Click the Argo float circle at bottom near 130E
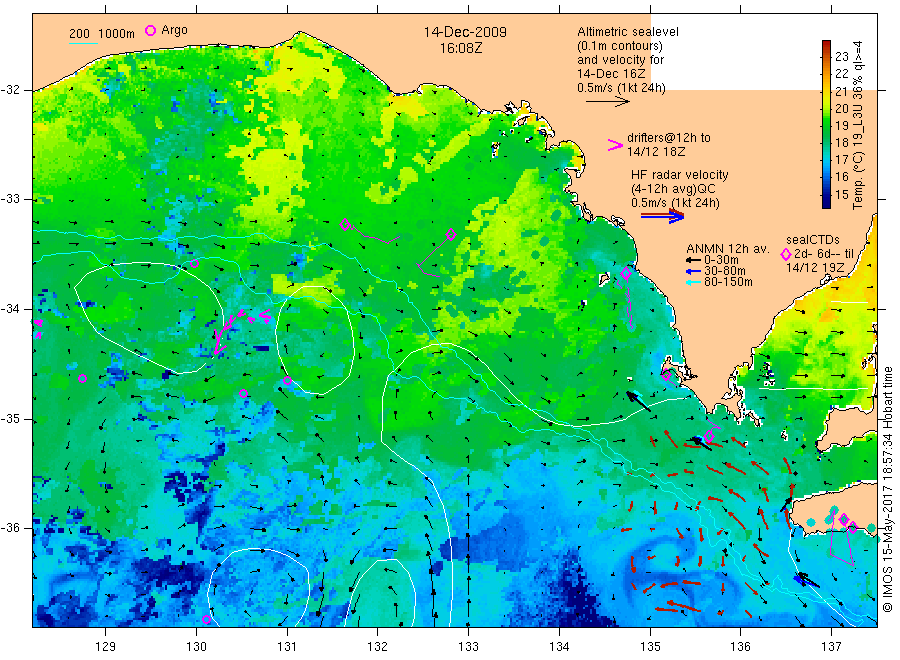This screenshot has height=660, width=900. pos(207,619)
